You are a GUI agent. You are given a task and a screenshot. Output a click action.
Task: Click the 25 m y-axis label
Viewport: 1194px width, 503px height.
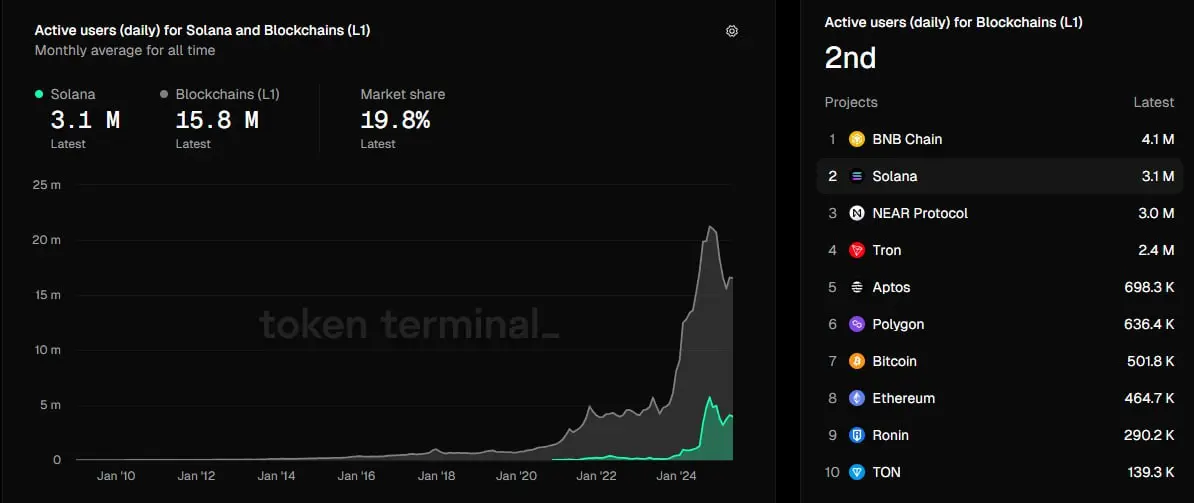pos(45,185)
